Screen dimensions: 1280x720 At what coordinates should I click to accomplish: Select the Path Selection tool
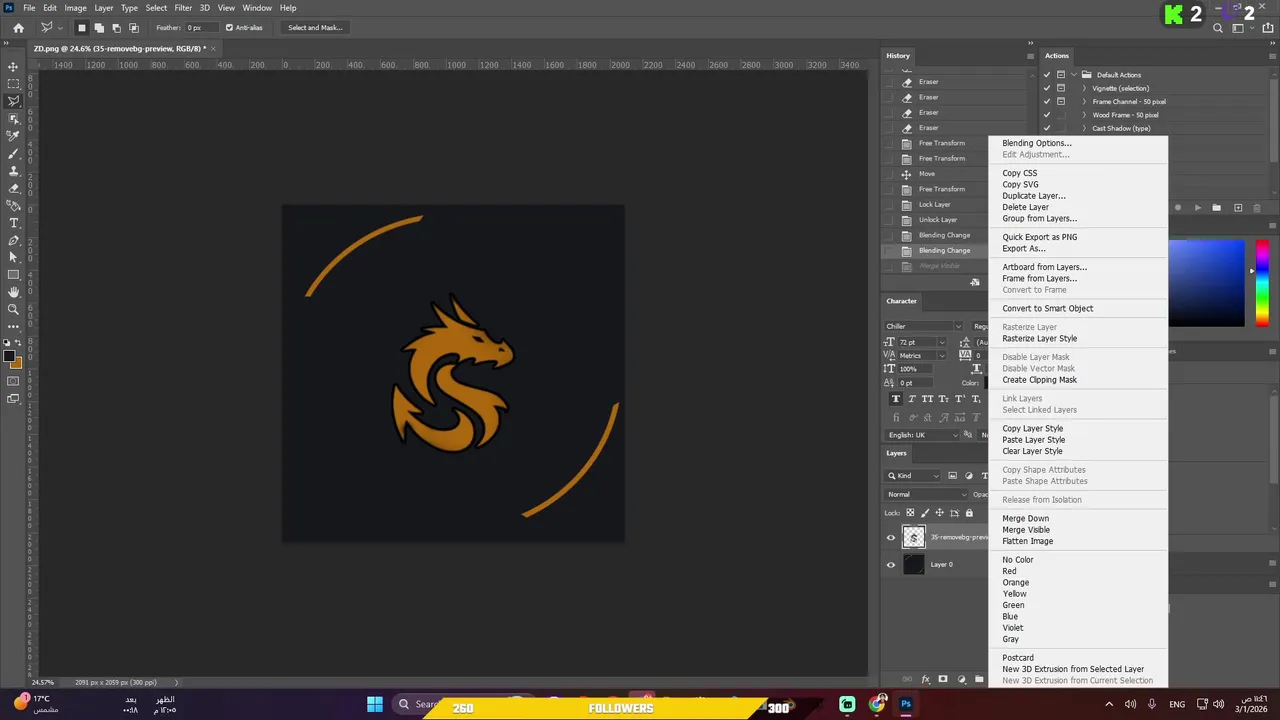pos(13,257)
